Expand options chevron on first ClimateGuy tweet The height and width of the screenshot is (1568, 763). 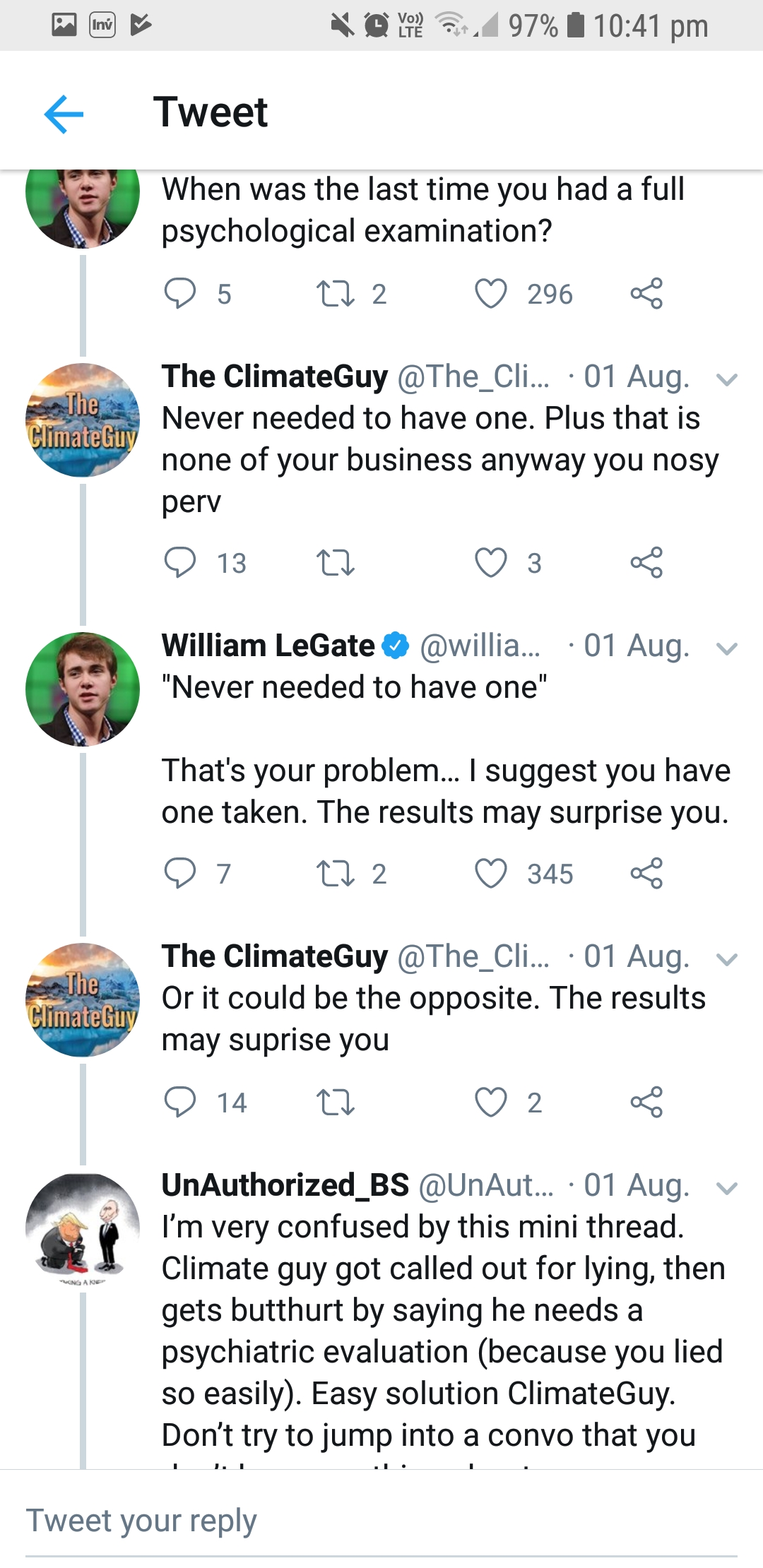point(726,379)
